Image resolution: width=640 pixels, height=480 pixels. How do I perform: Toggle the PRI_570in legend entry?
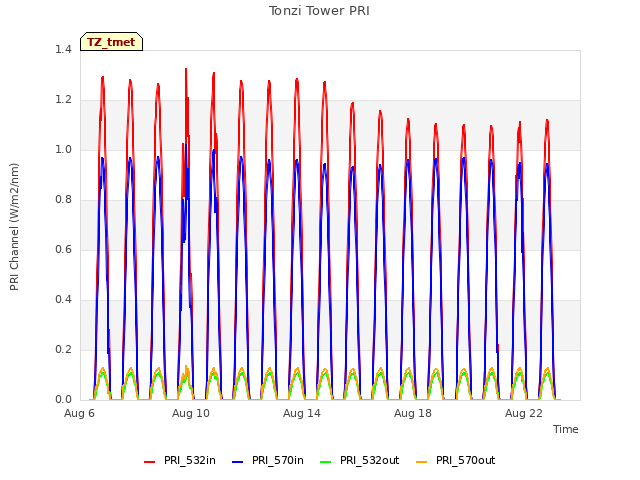268,460
